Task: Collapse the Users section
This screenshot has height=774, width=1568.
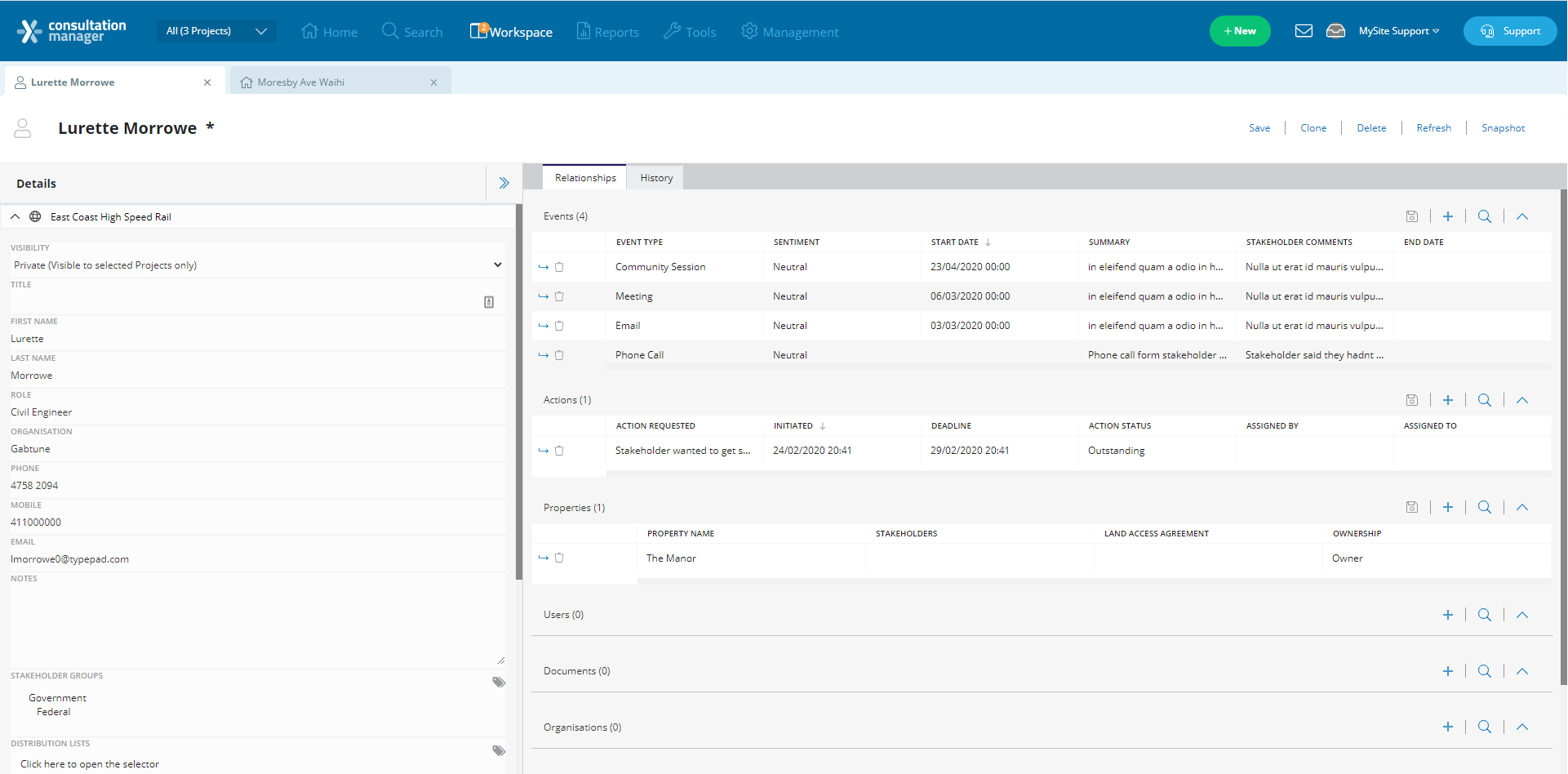Action: point(1522,615)
